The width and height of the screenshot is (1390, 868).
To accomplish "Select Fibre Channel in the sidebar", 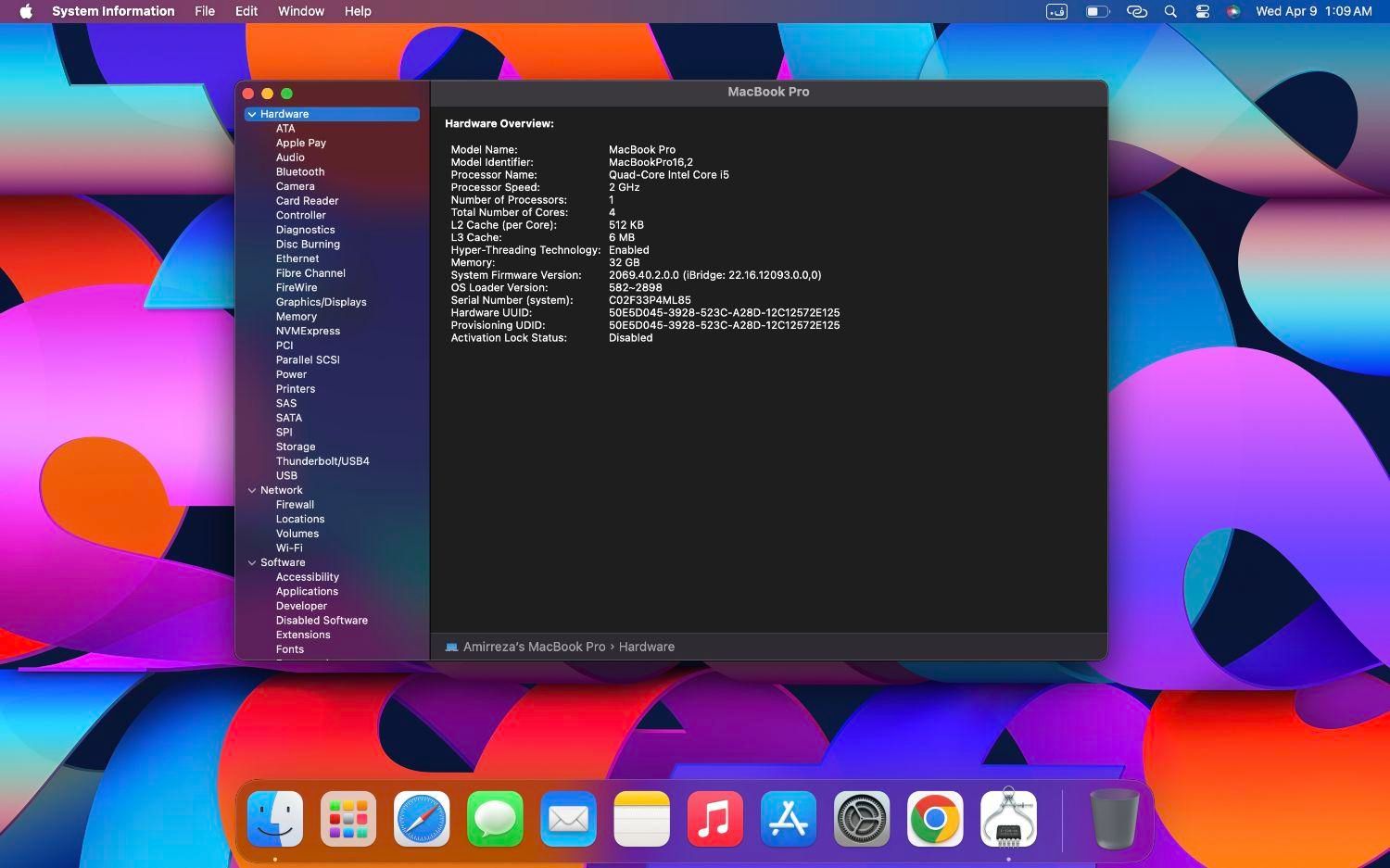I will (310, 273).
